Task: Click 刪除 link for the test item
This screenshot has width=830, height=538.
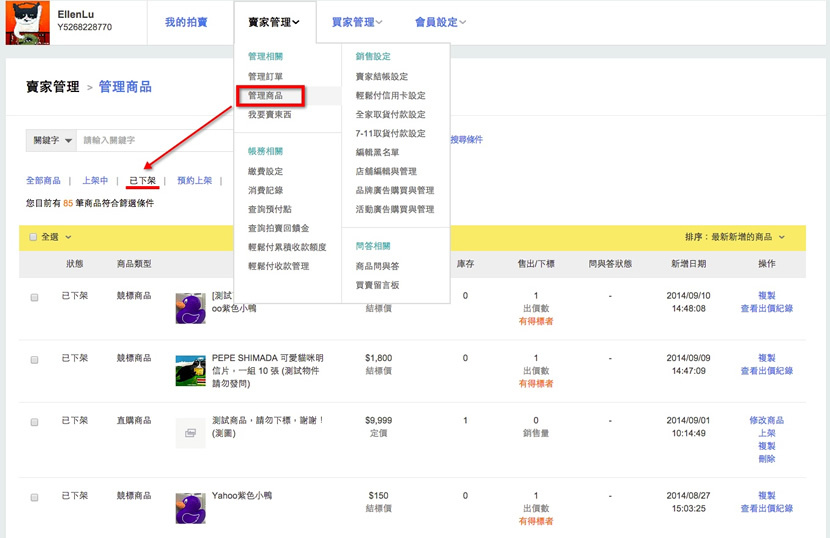Action: [766, 459]
